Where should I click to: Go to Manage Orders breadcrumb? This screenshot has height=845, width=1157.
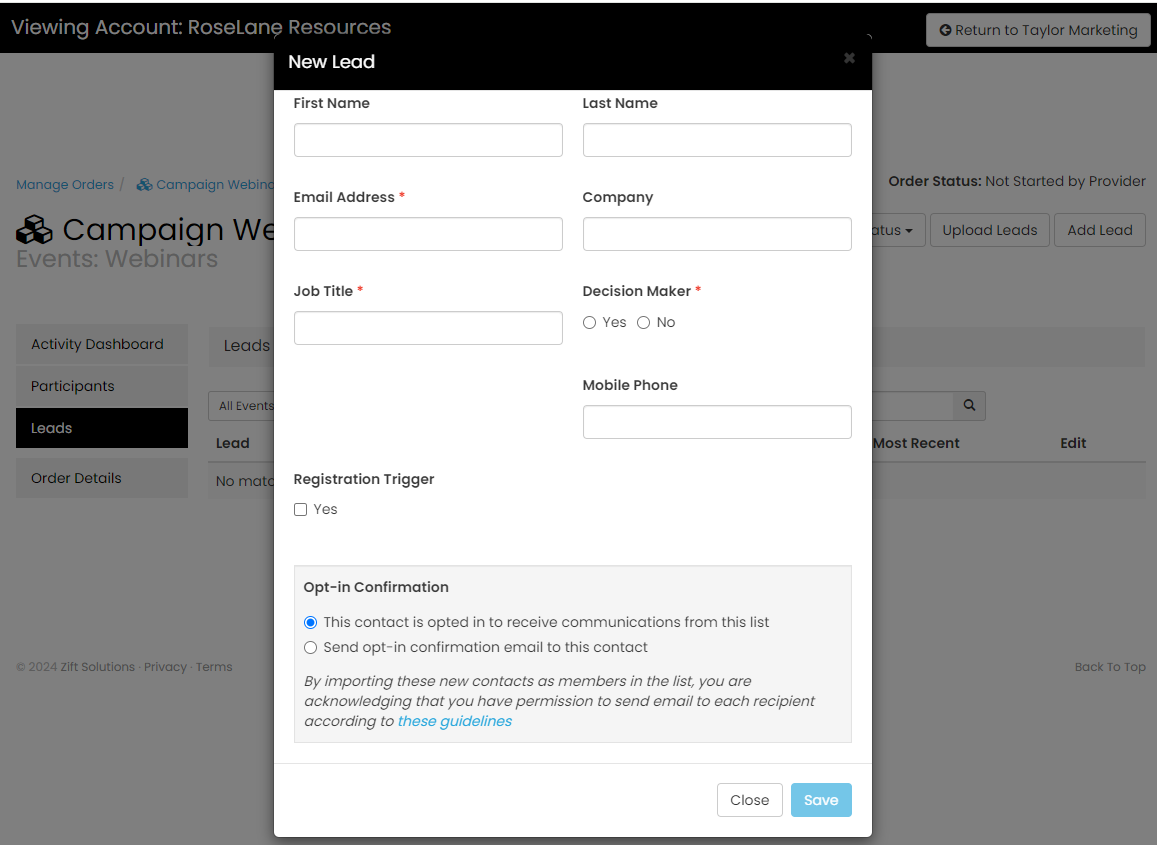(65, 184)
